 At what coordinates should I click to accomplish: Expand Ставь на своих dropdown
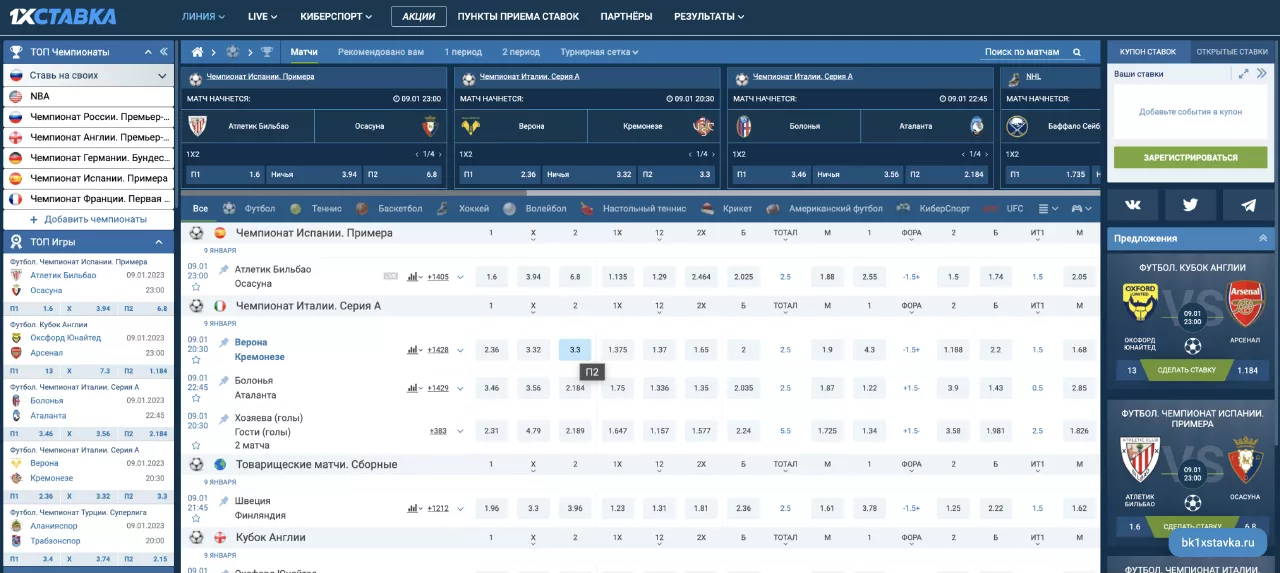coord(162,75)
